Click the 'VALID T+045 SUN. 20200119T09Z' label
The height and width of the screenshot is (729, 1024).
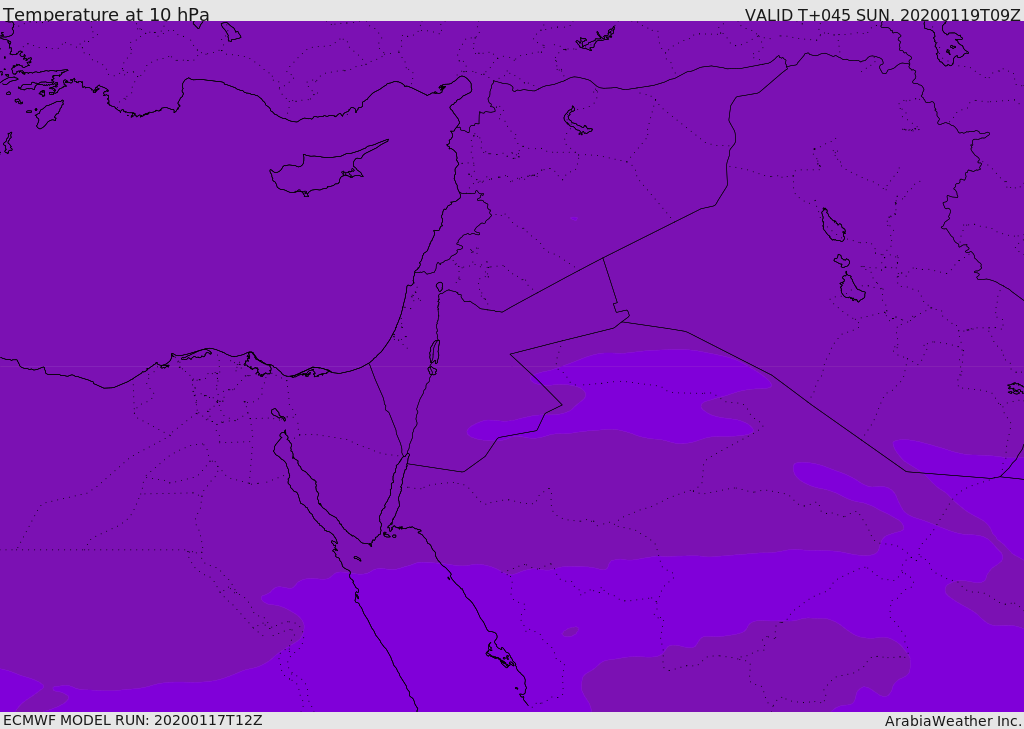coord(882,14)
